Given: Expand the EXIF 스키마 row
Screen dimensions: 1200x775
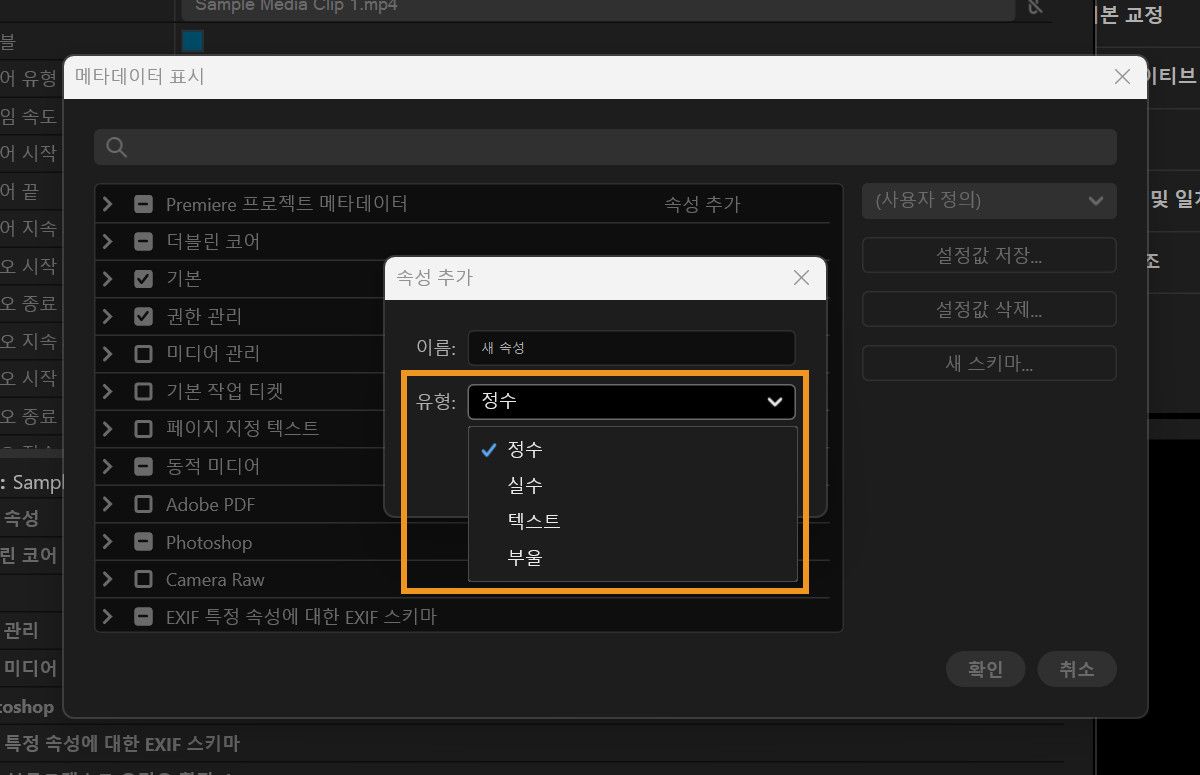Looking at the screenshot, I should click(108, 617).
